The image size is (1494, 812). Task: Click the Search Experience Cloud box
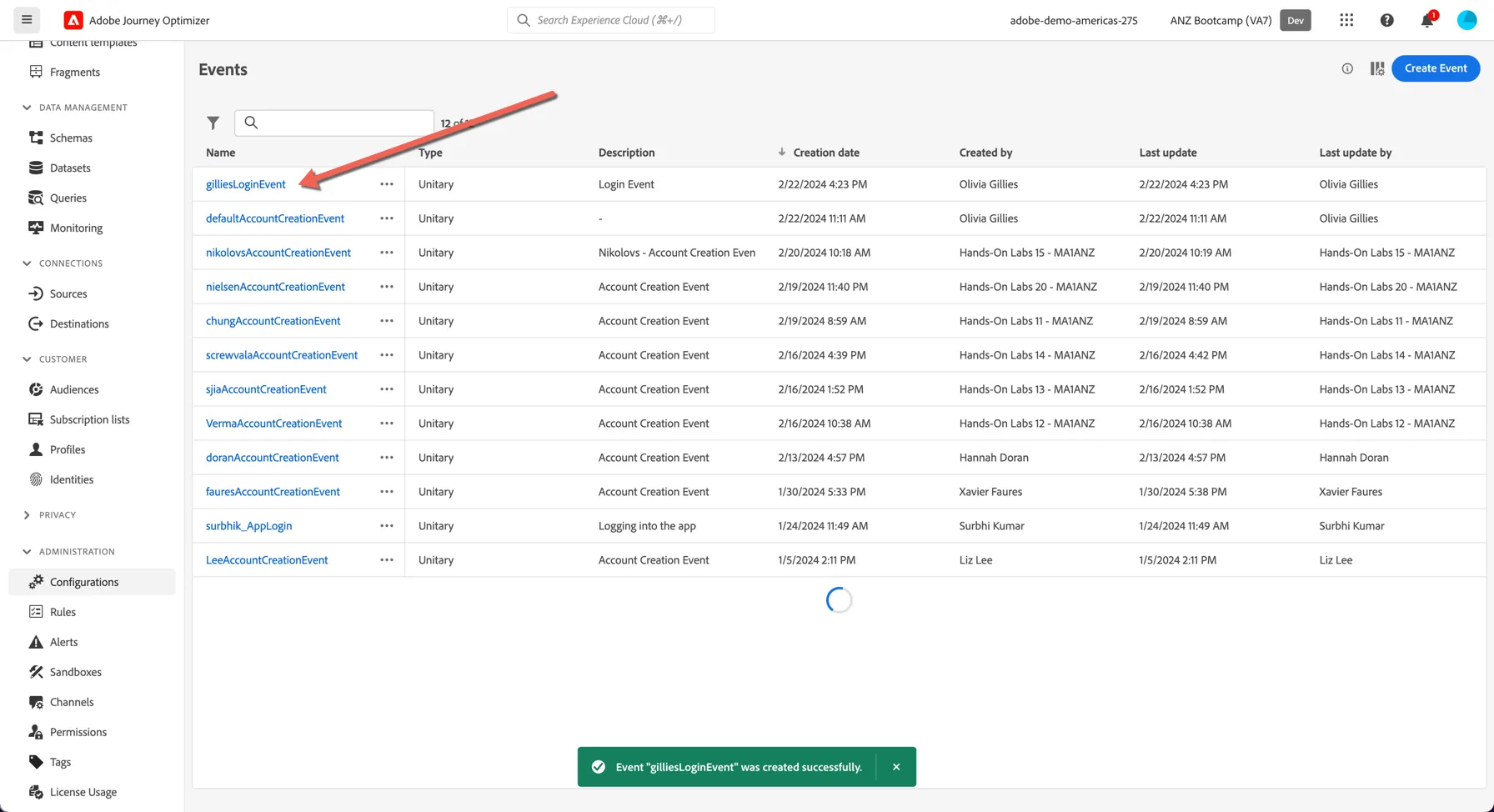click(611, 20)
